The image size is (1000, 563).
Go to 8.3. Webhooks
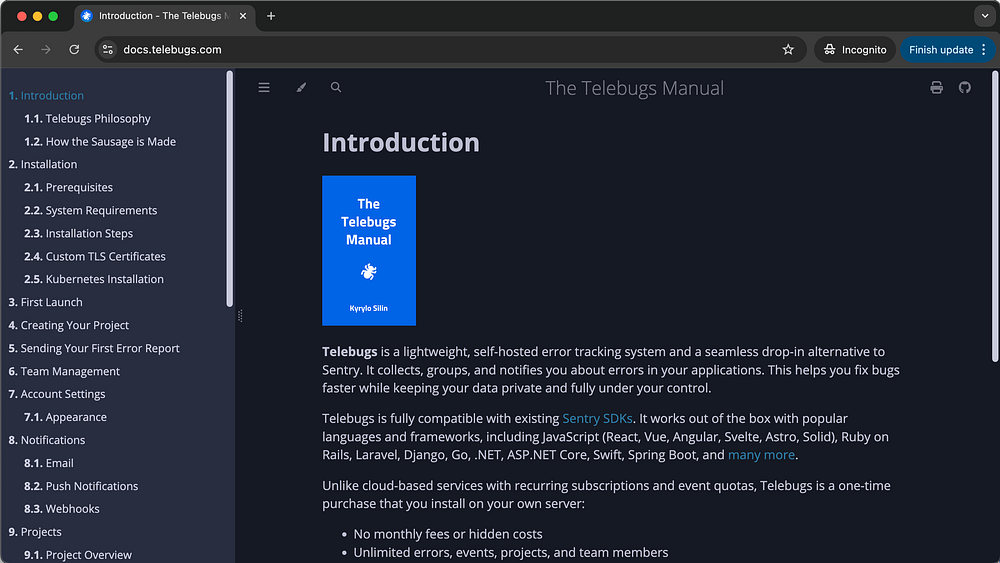point(62,509)
